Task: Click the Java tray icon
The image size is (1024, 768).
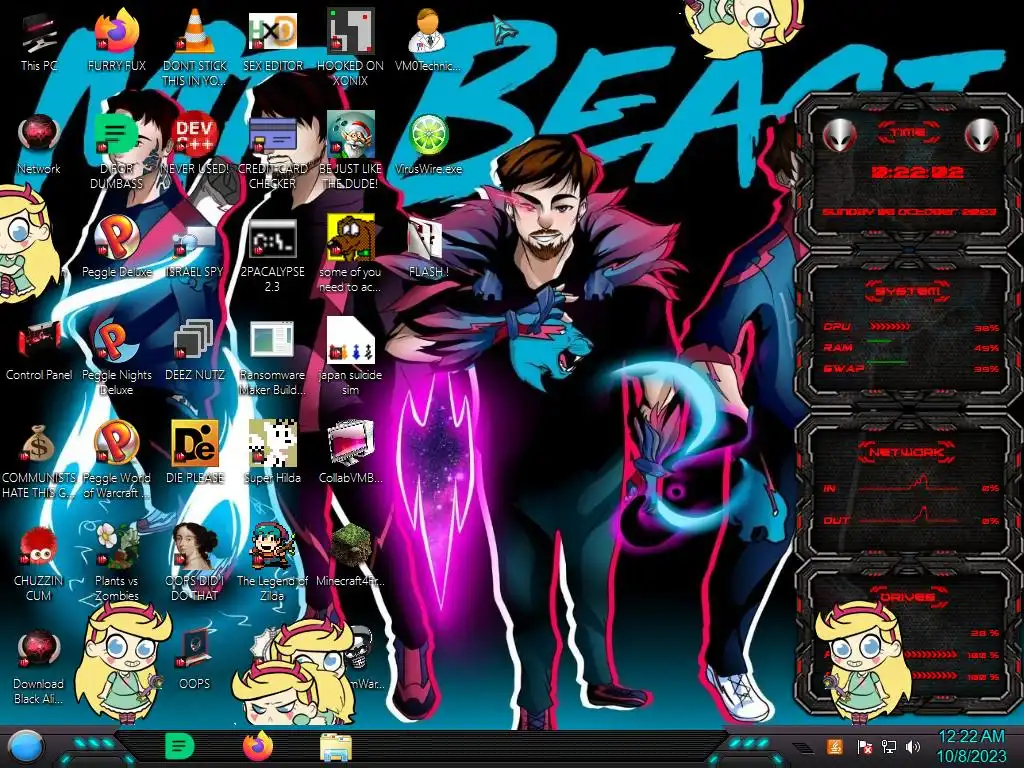Action: point(834,747)
